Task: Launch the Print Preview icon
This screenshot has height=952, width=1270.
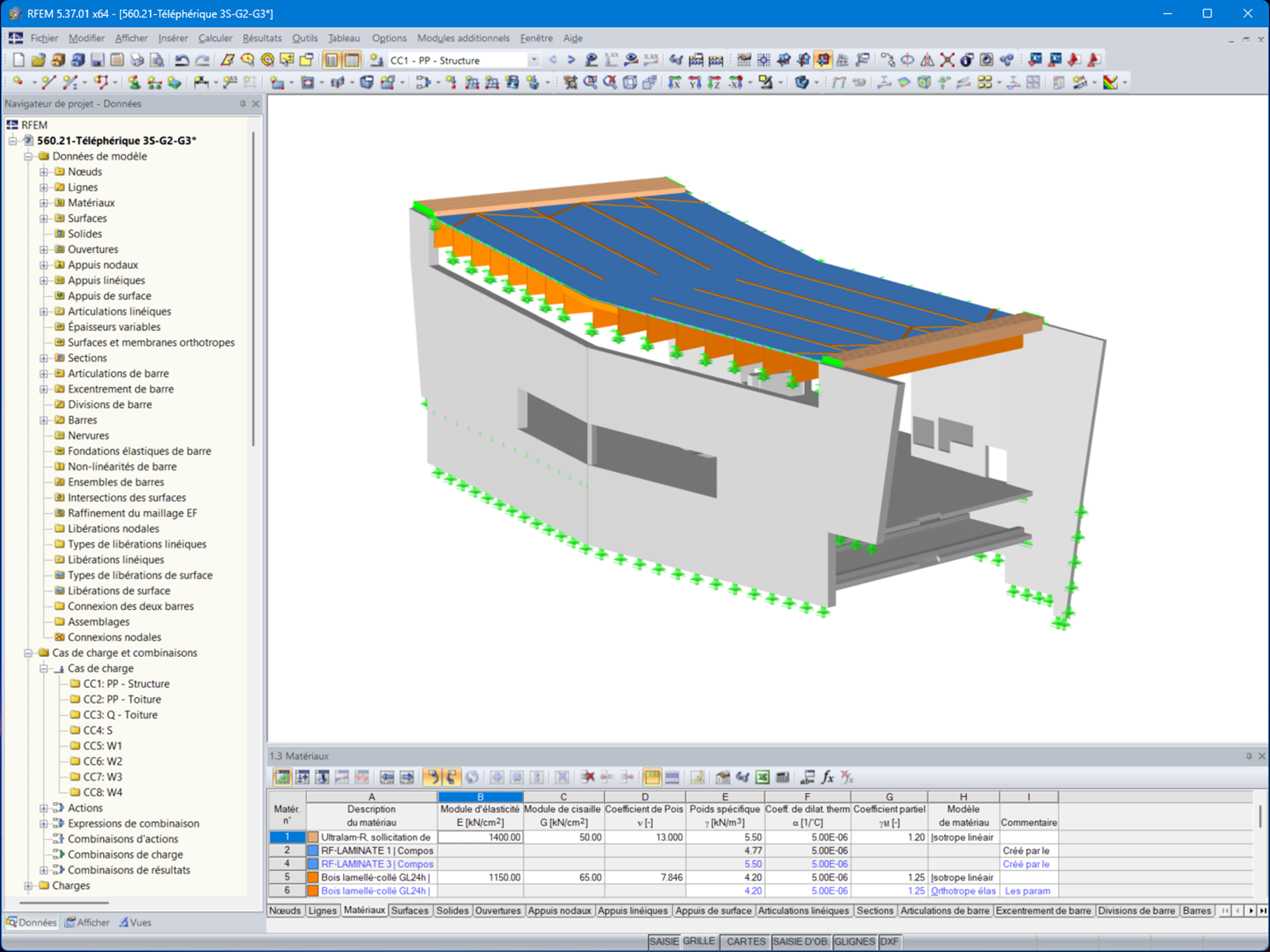Action: pos(157,59)
